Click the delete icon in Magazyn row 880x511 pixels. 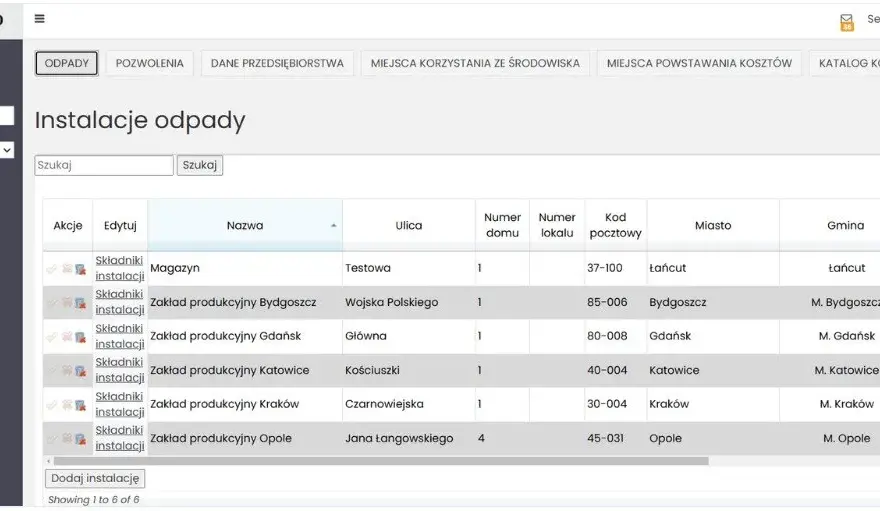coord(80,269)
